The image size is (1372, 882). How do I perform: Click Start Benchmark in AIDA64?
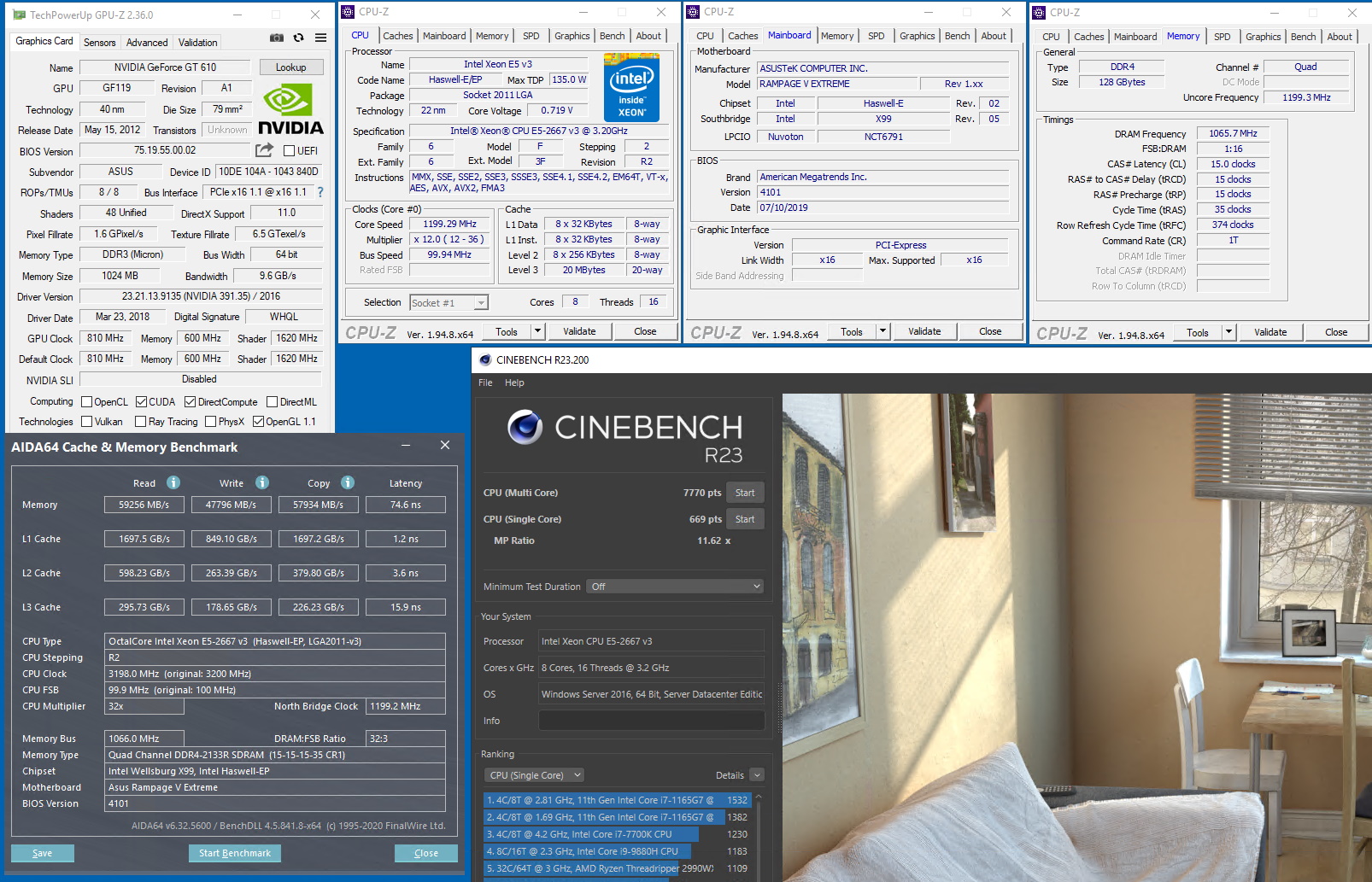tap(235, 853)
